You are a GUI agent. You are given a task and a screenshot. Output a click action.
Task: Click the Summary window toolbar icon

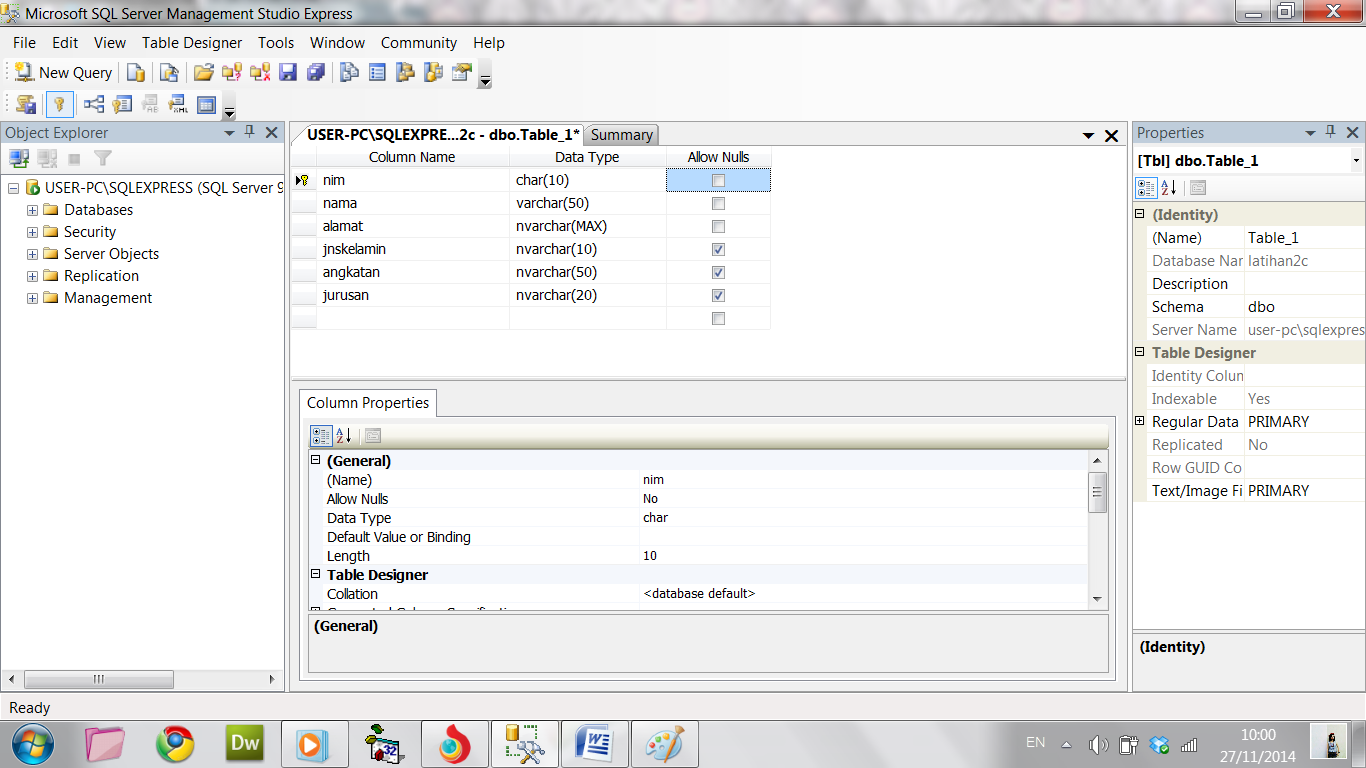pos(377,72)
